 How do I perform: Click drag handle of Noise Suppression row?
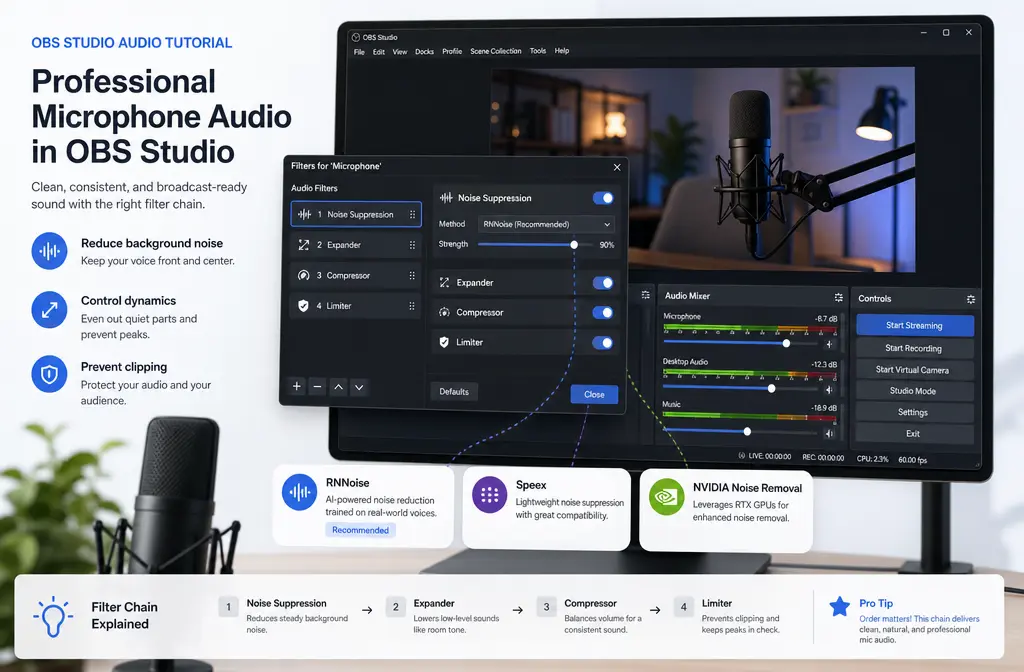[412, 214]
